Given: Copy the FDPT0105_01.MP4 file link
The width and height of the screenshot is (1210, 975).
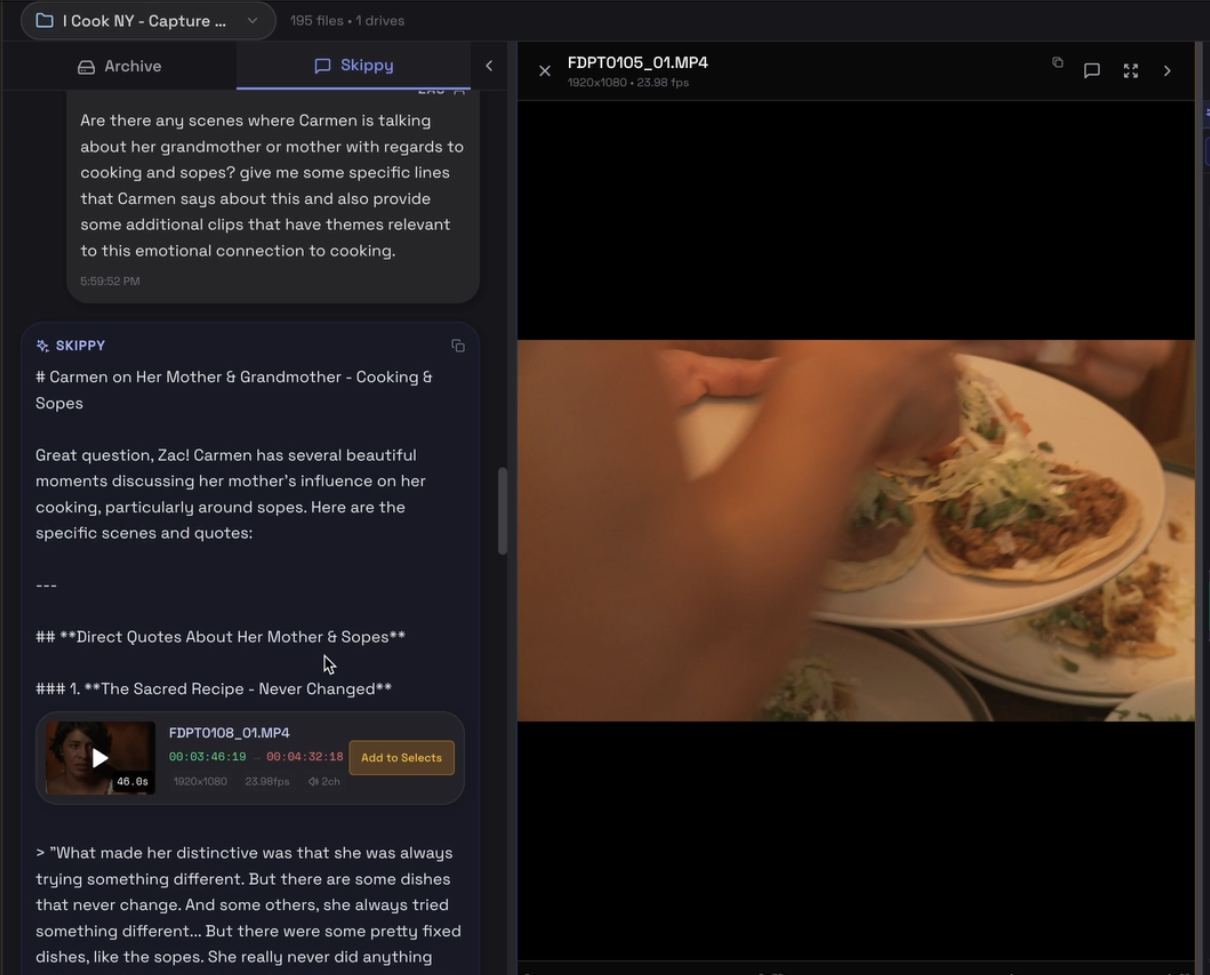Looking at the screenshot, I should 1057,63.
